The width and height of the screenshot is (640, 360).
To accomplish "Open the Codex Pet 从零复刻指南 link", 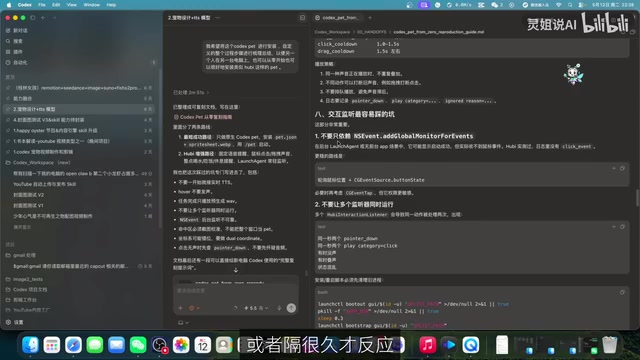I will click(x=203, y=117).
